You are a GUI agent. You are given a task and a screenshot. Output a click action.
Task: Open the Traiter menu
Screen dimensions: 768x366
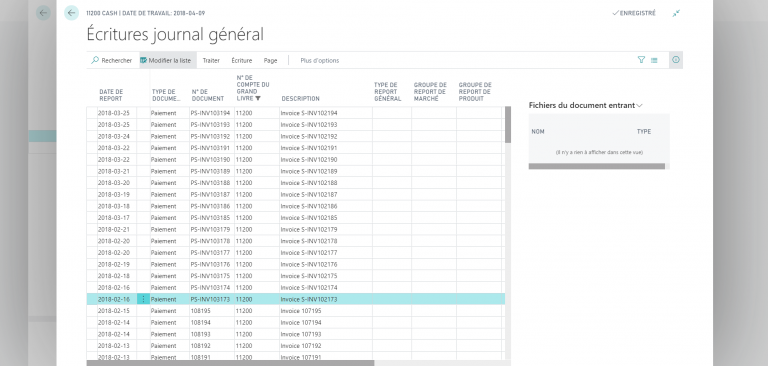[211, 60]
